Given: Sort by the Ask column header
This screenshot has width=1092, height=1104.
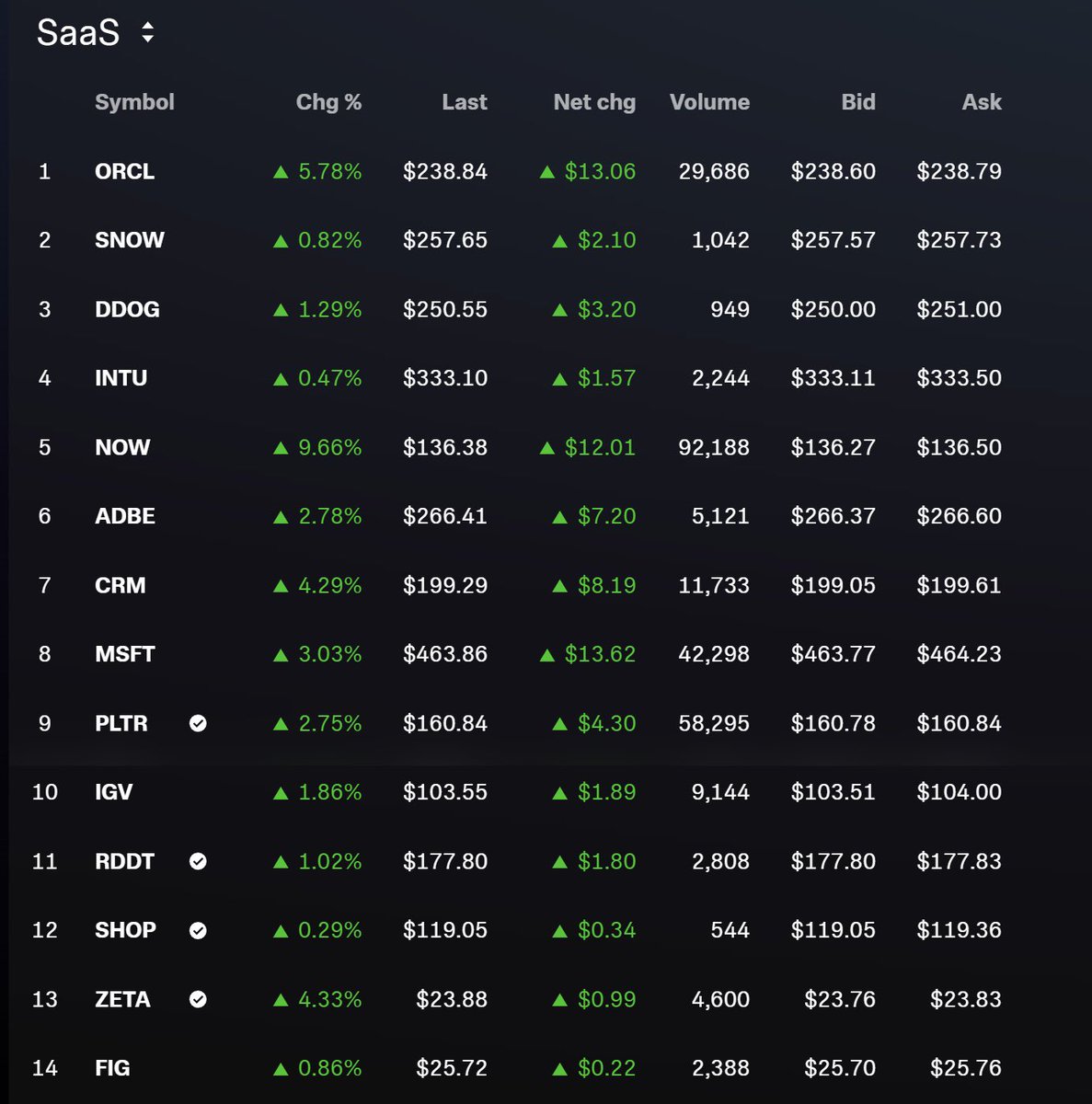Looking at the screenshot, I should (x=982, y=102).
